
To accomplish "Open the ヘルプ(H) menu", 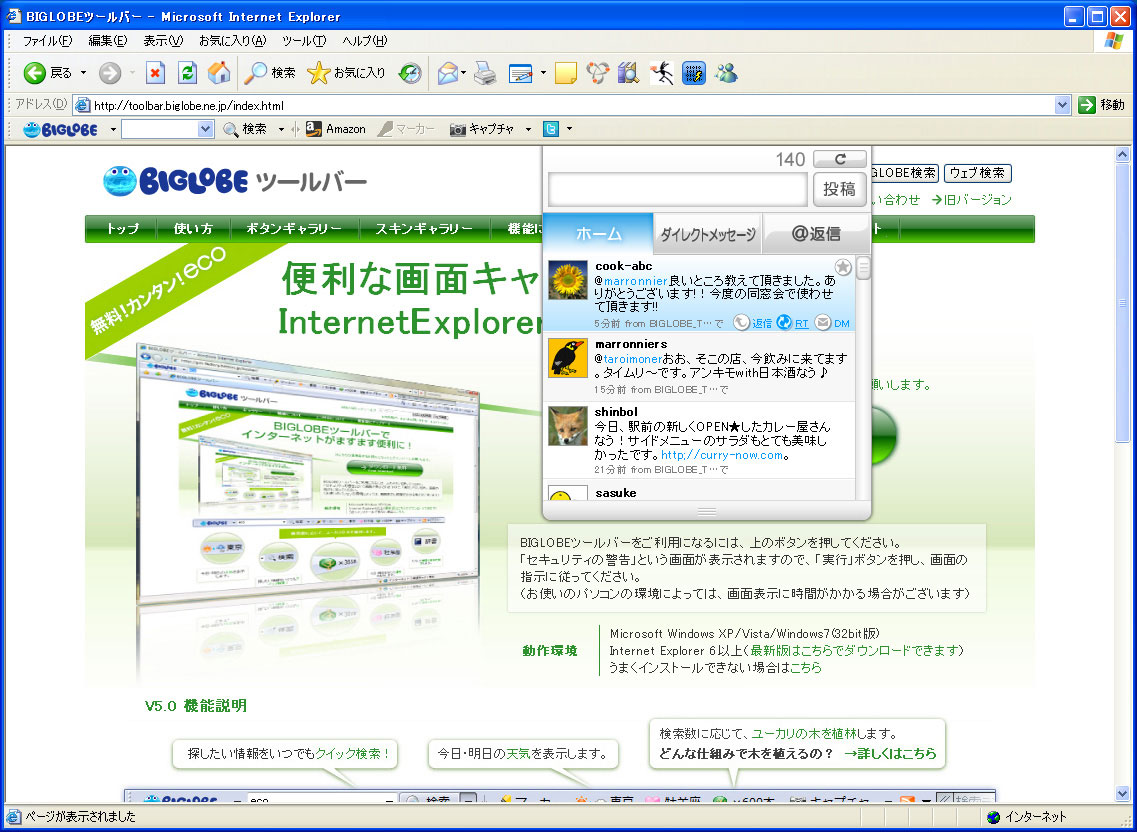I will 364,41.
